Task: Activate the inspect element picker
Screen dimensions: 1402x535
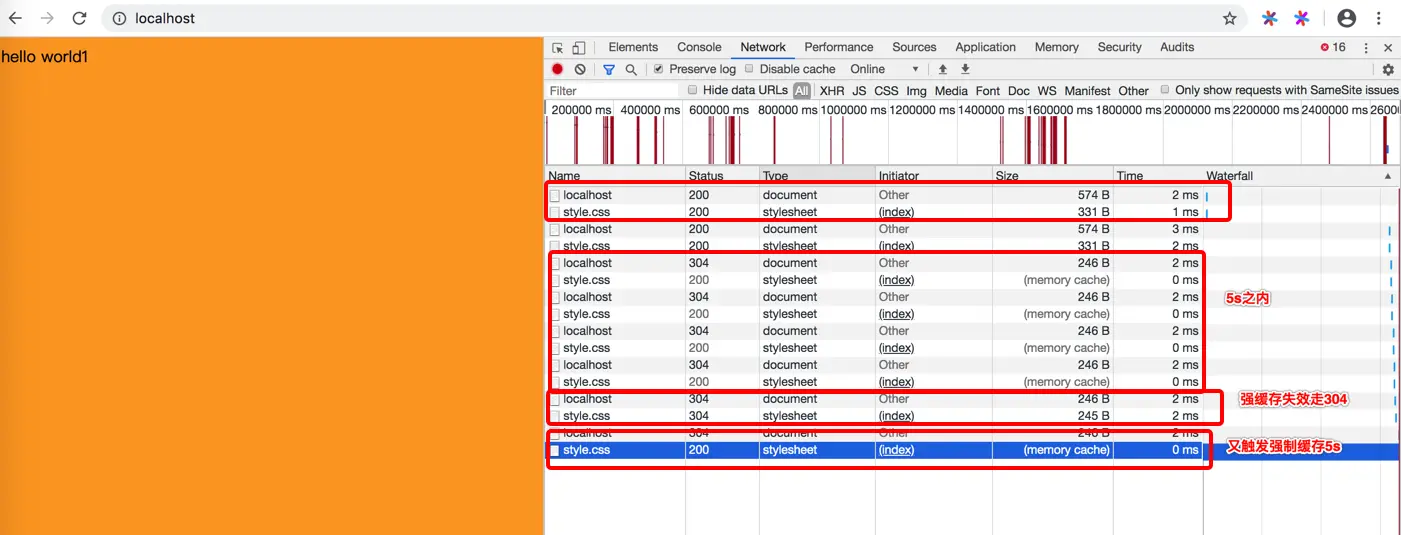Action: 558,47
